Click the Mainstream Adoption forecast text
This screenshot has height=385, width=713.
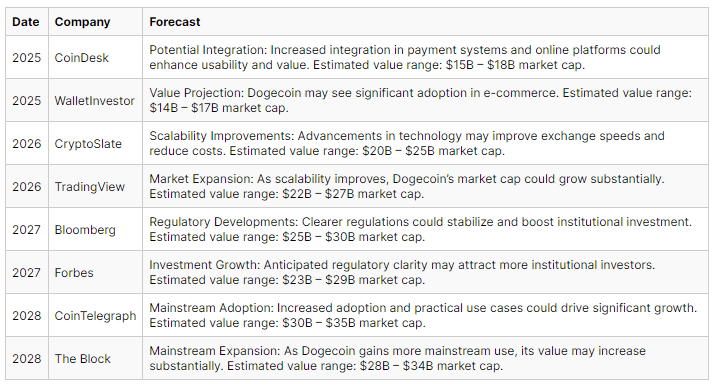click(x=423, y=315)
